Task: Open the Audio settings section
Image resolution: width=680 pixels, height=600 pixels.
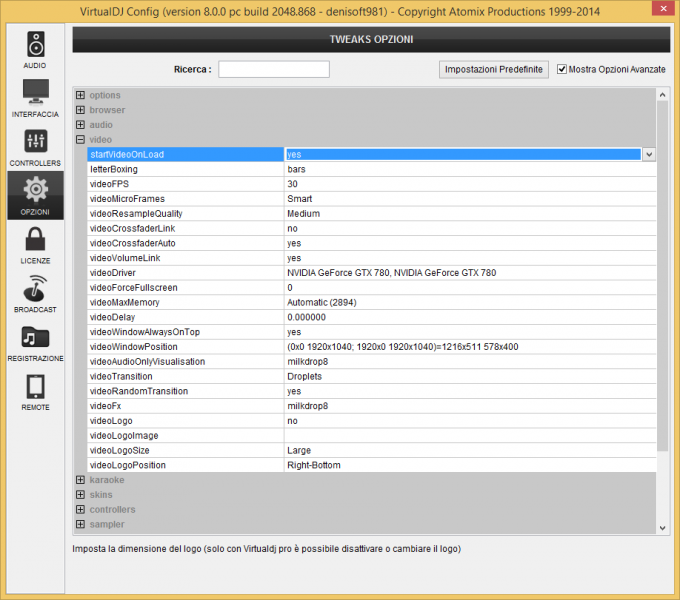Action: (x=35, y=46)
